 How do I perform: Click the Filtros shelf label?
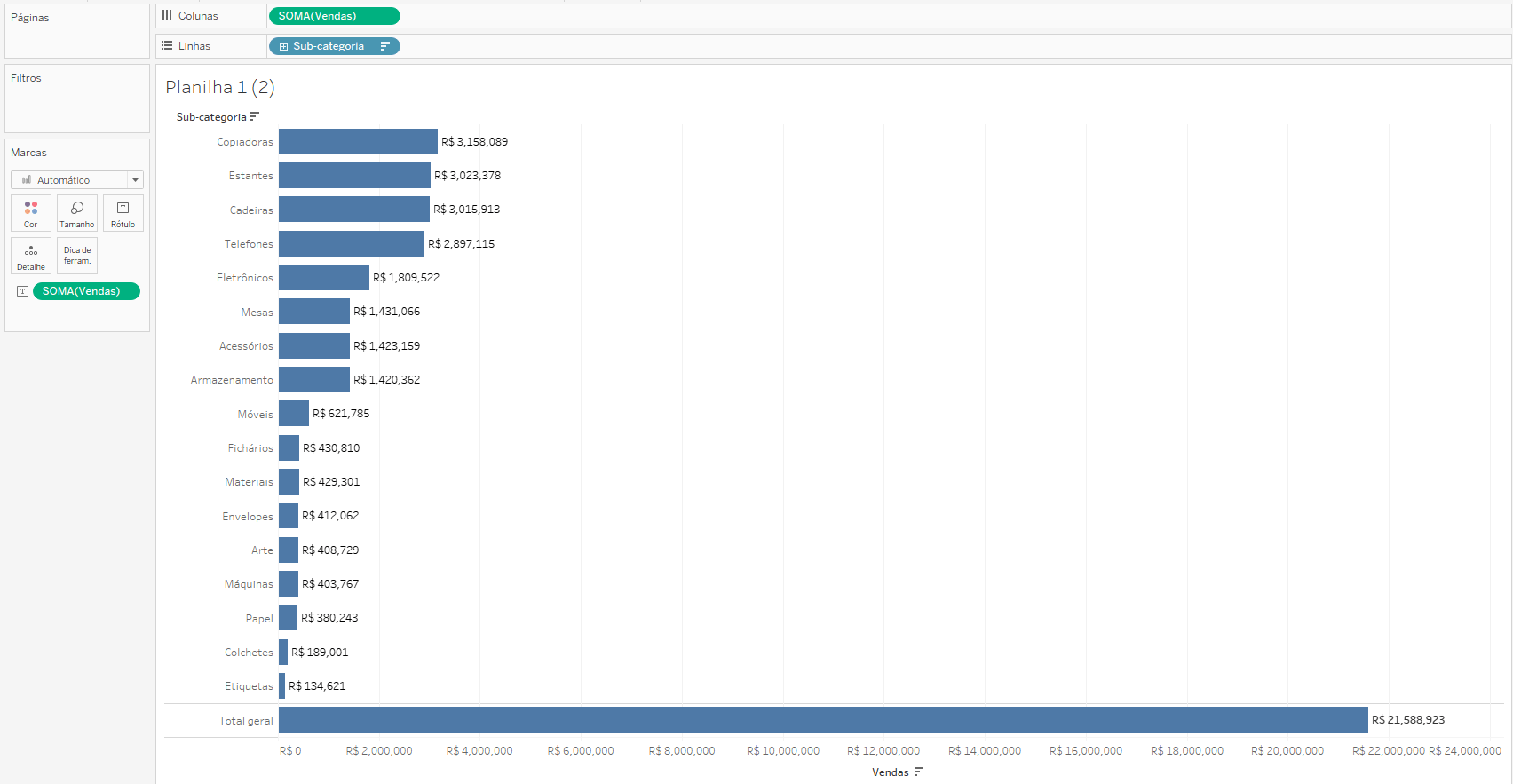pos(26,78)
